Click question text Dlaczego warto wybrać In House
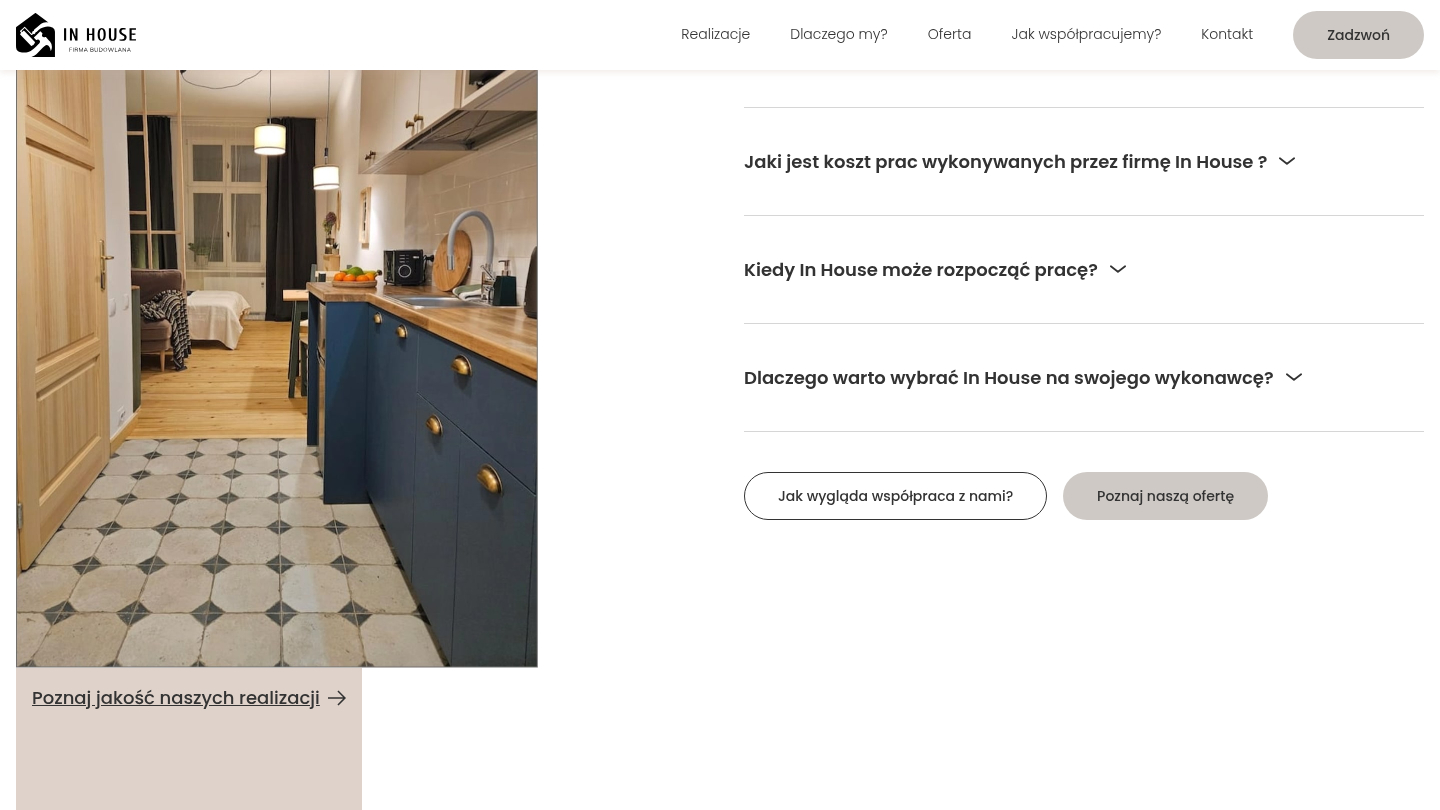The height and width of the screenshot is (810, 1440). pyautogui.click(x=1008, y=378)
